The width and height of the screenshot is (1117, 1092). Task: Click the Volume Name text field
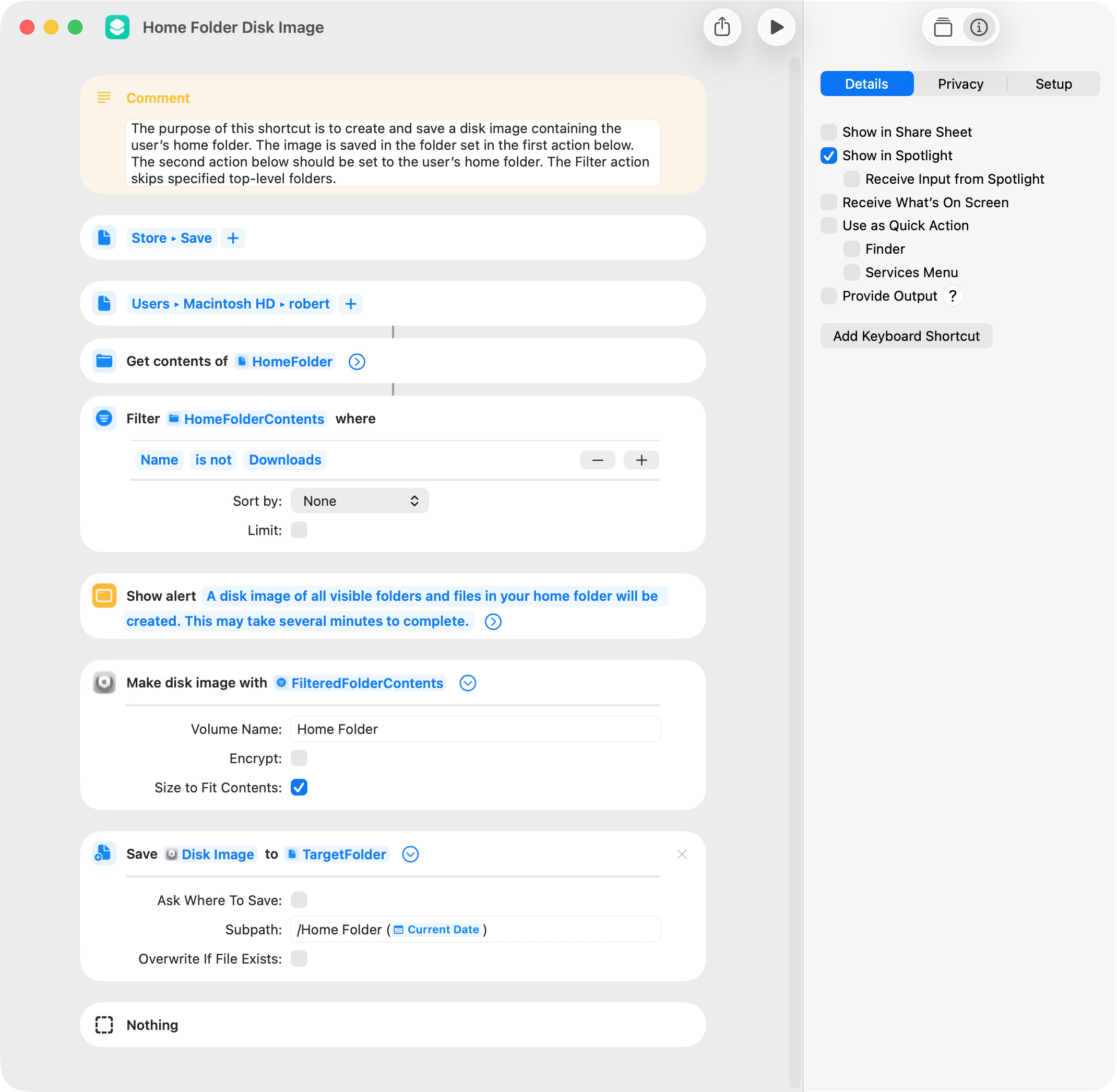pos(475,729)
